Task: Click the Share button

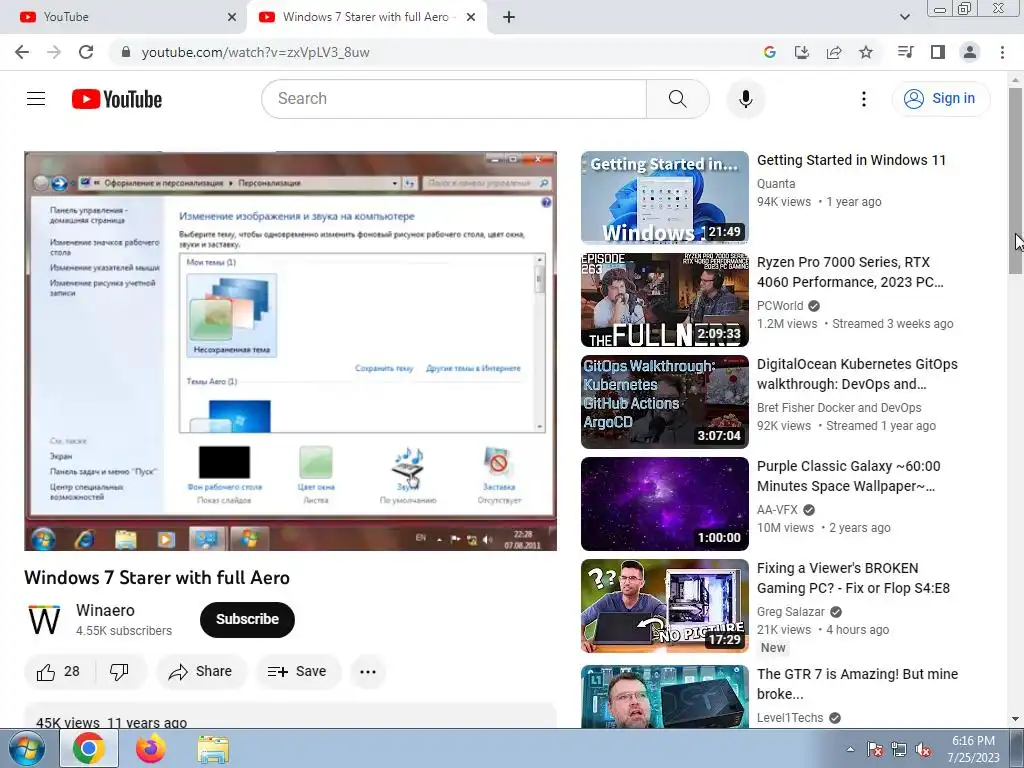Action: point(200,671)
